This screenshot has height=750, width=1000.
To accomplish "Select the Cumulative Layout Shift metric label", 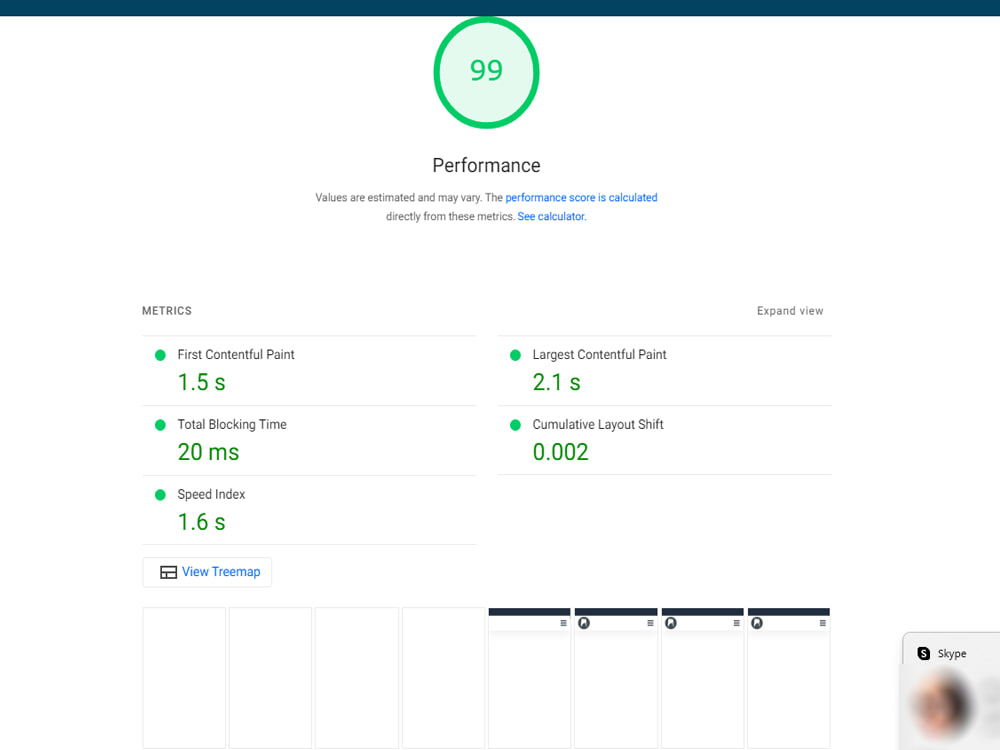I will tap(598, 425).
